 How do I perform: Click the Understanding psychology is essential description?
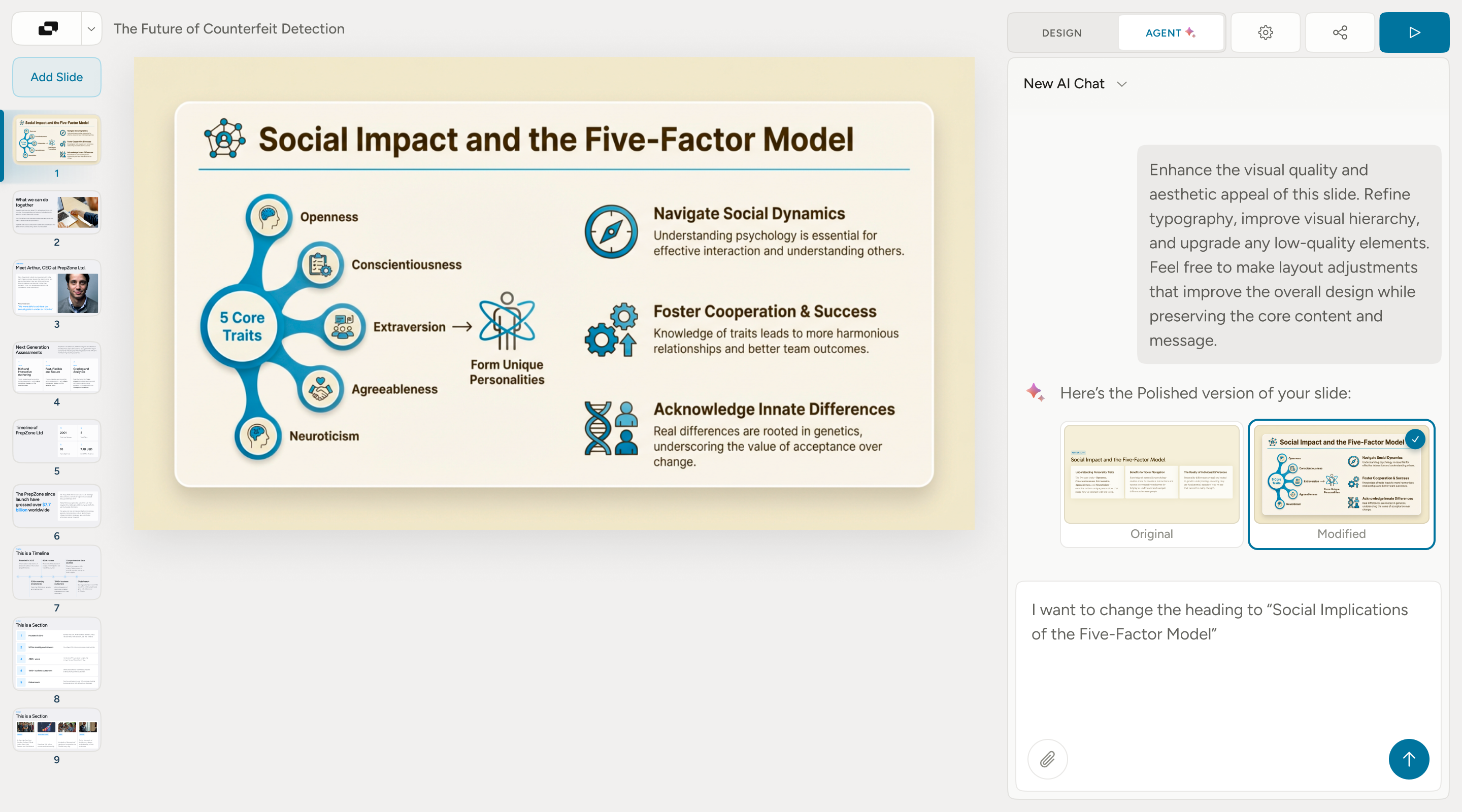click(778, 243)
